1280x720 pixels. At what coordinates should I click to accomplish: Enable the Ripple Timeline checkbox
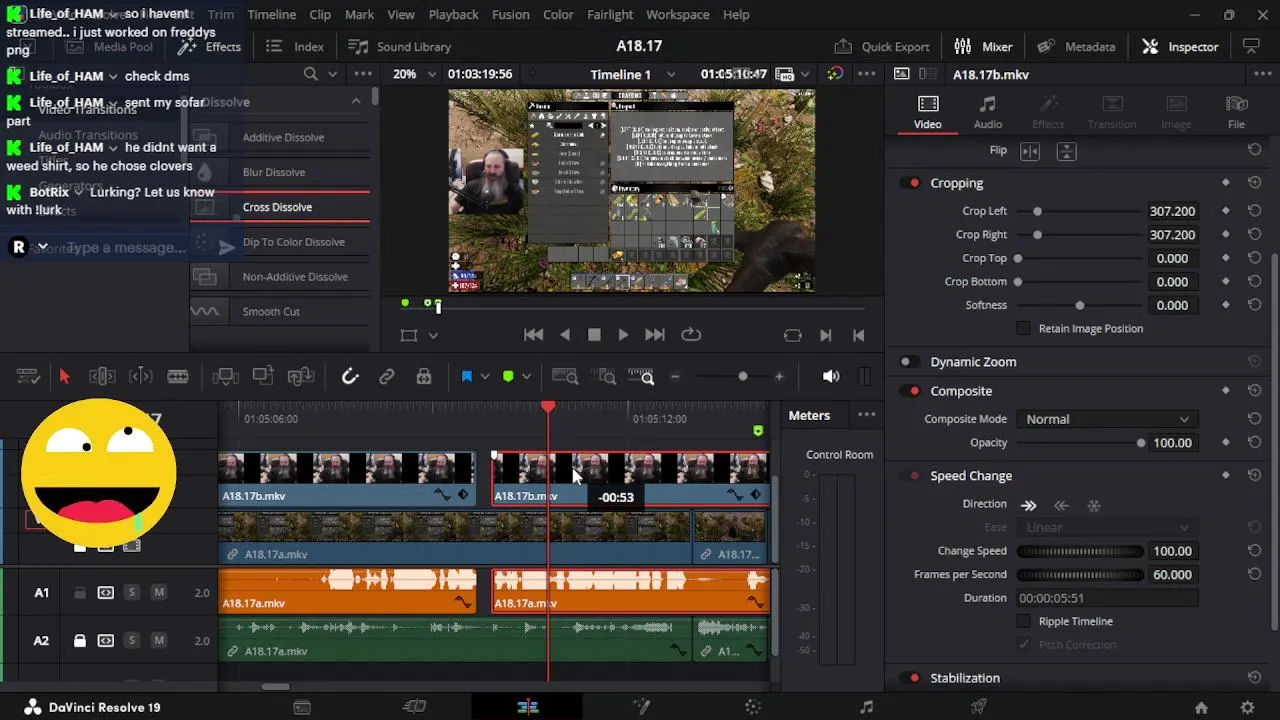click(1023, 621)
